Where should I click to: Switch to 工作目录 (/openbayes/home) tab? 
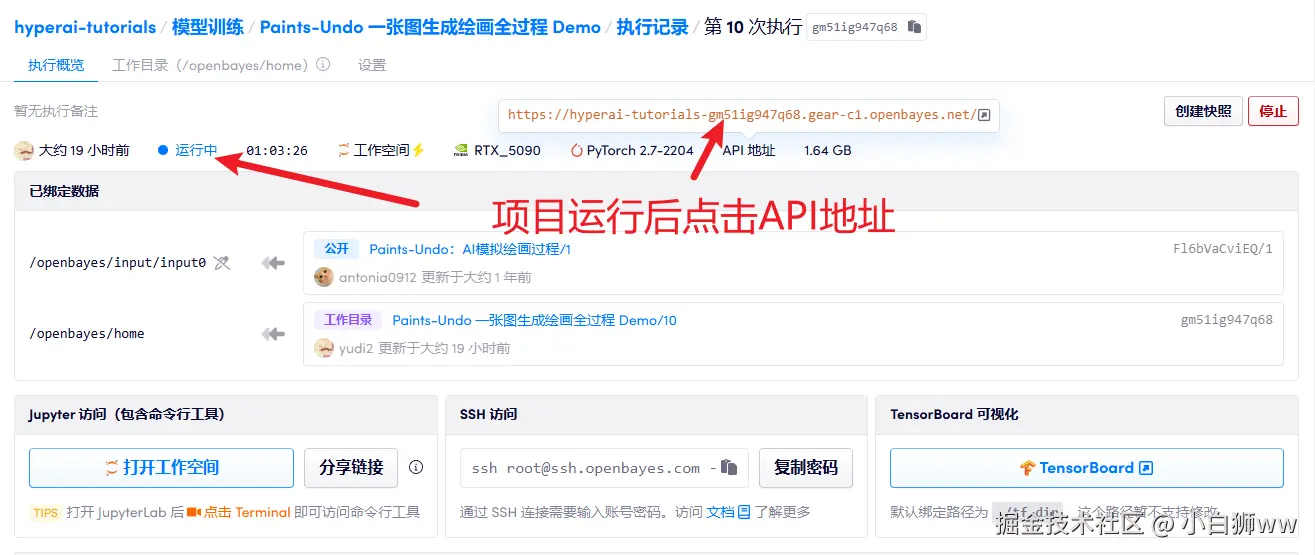tap(209, 65)
